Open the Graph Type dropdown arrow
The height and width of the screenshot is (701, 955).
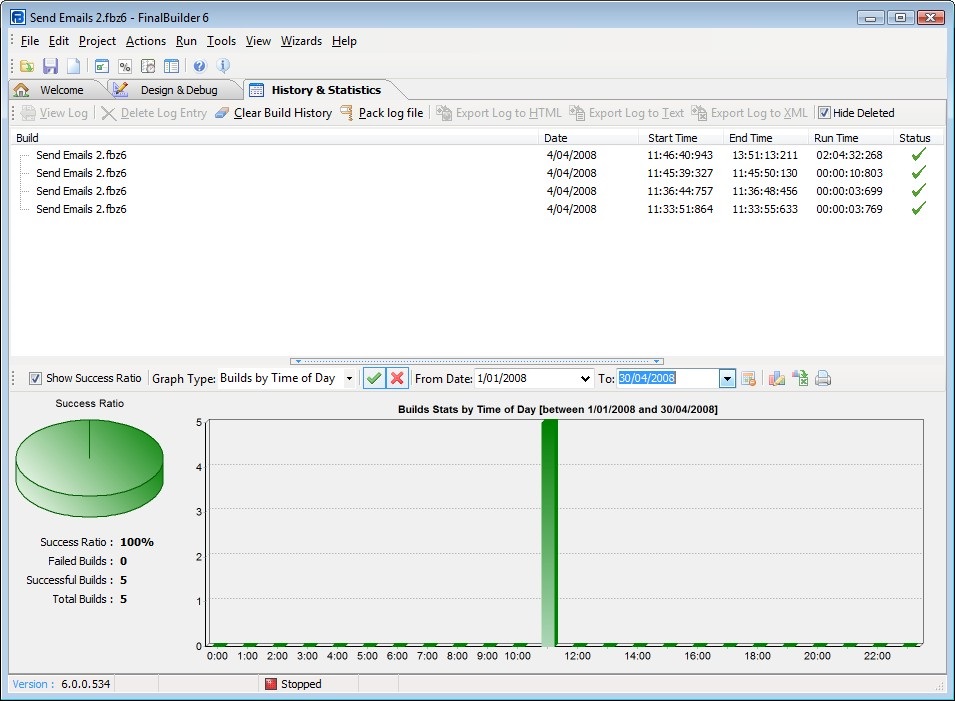(x=349, y=378)
